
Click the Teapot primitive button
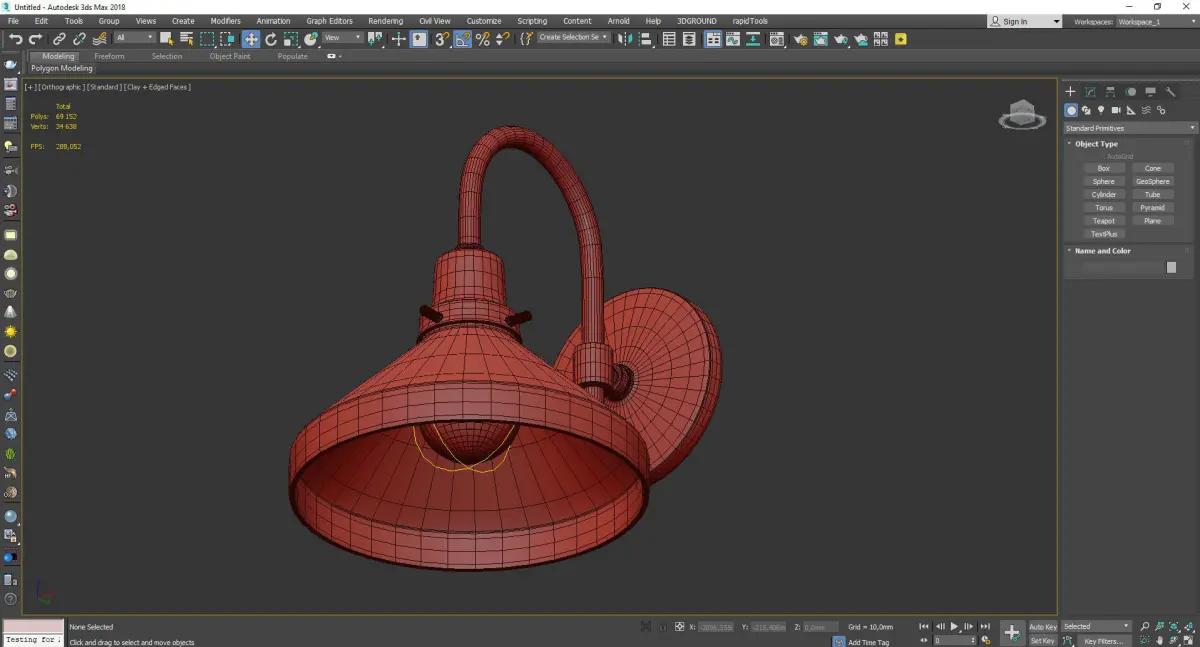[1103, 221]
